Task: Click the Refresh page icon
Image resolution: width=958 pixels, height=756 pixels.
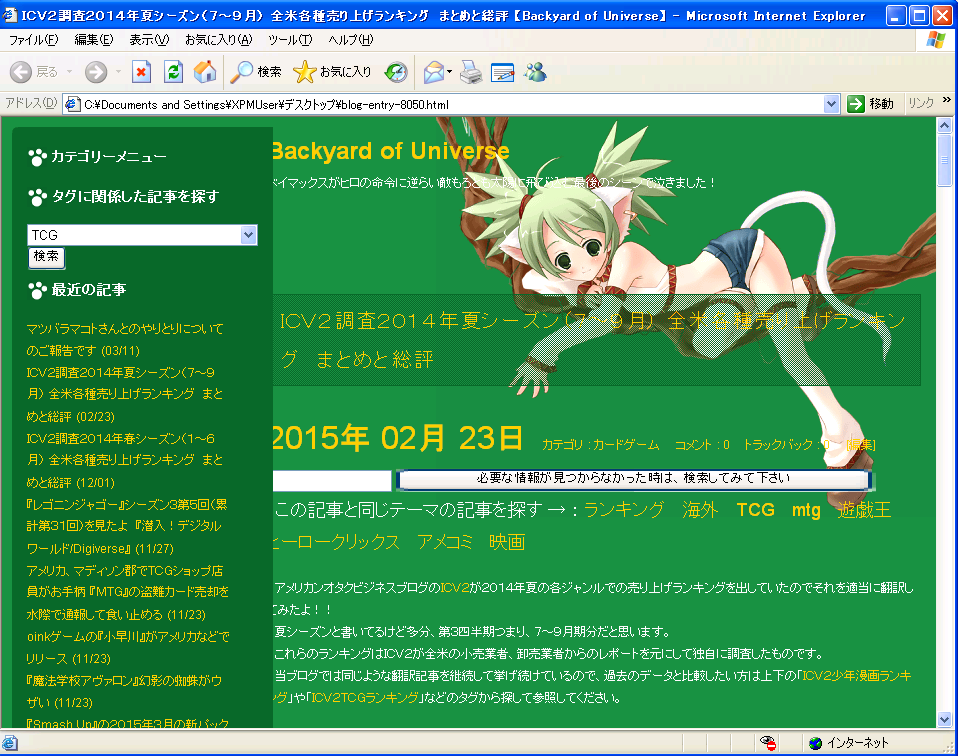Action: pyautogui.click(x=174, y=72)
